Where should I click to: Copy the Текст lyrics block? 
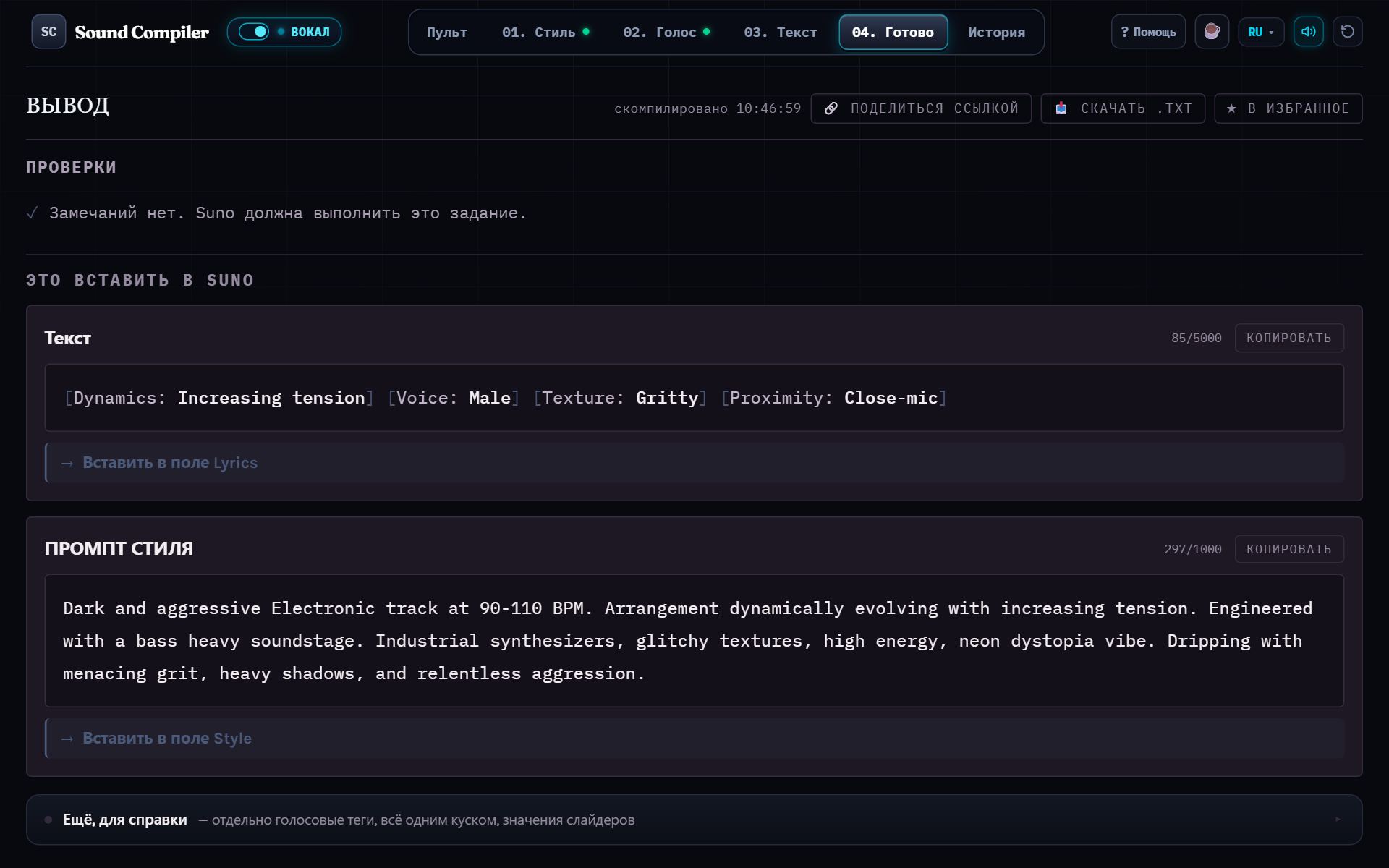coord(1289,338)
